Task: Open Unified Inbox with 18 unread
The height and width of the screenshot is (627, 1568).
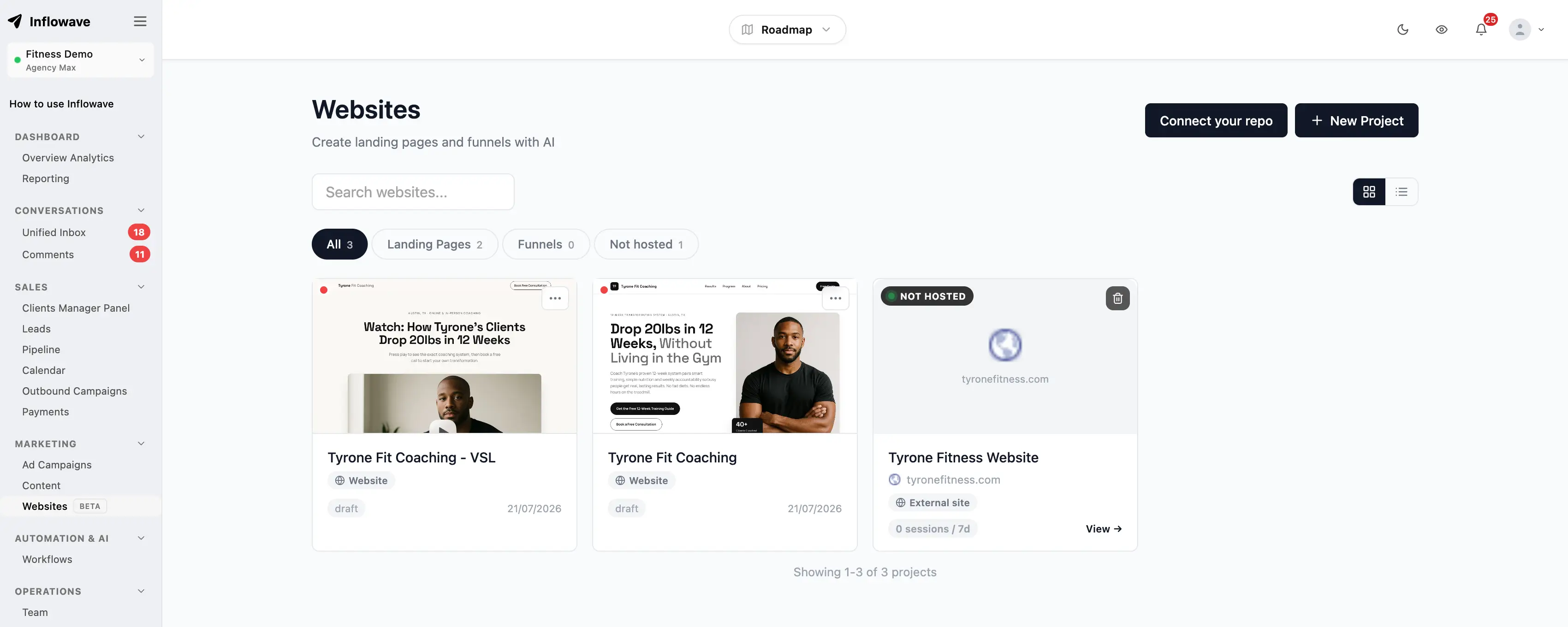Action: (80, 232)
